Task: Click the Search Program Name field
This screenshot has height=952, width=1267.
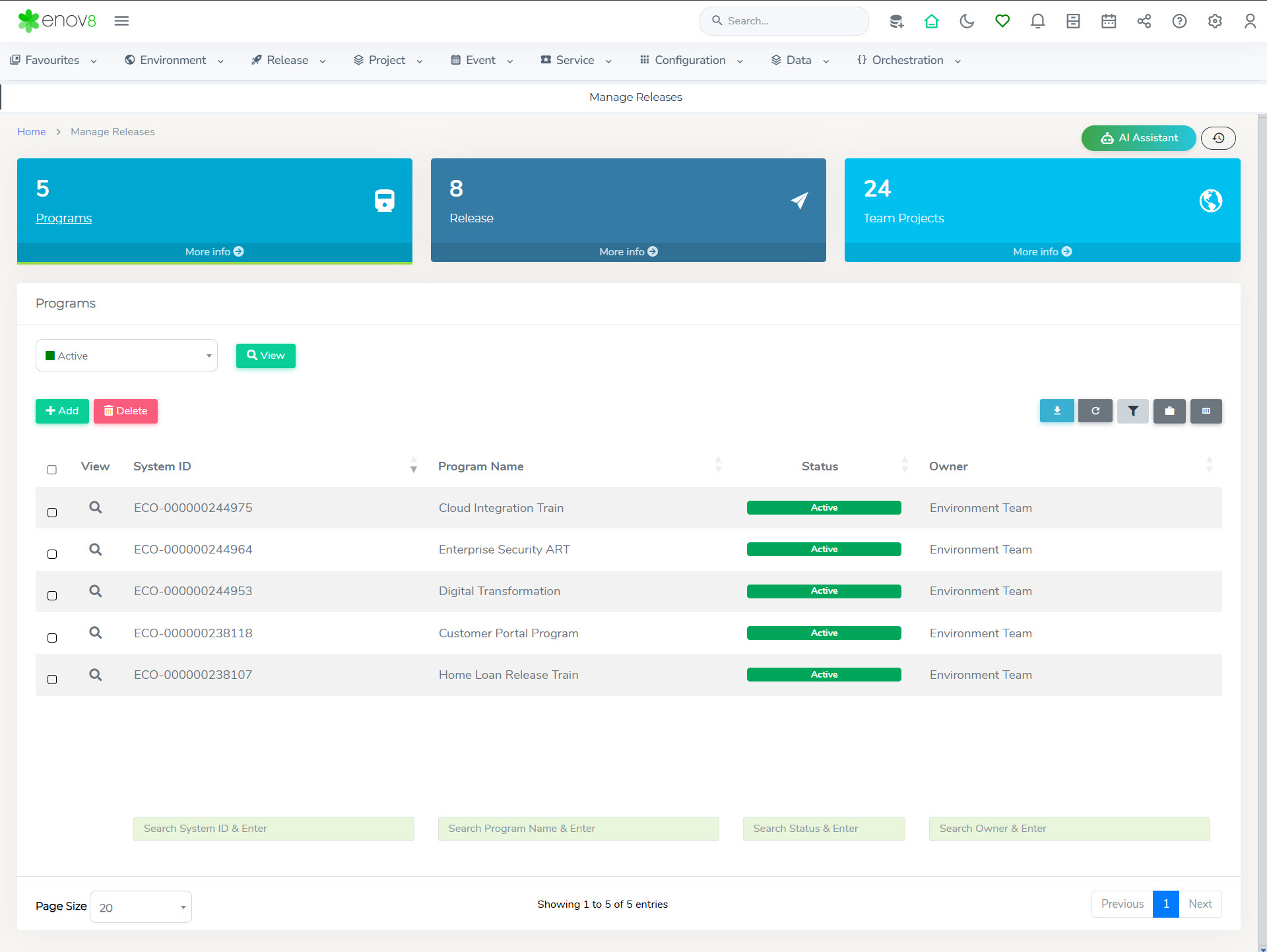Action: click(x=578, y=829)
